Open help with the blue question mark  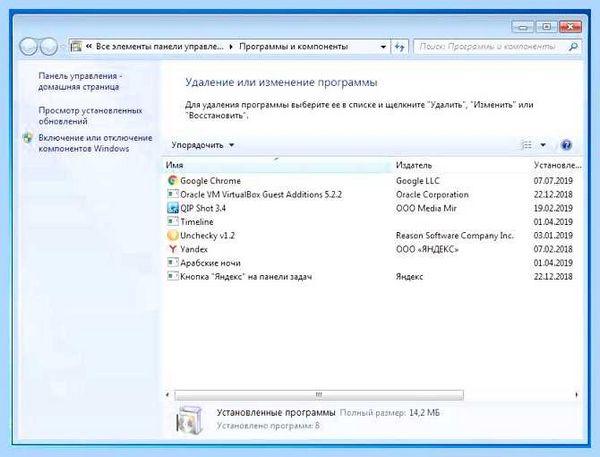tap(566, 145)
